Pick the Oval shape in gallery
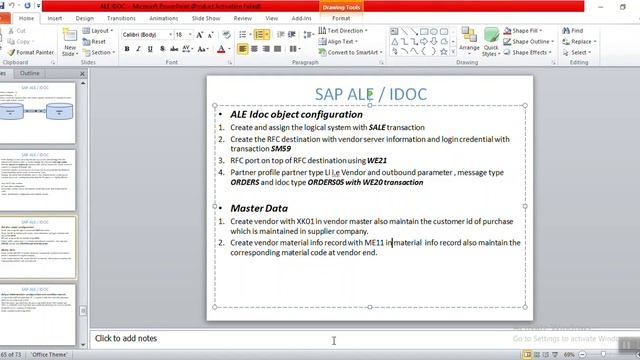This screenshot has height=360, width=640. pyautogui.click(x=434, y=31)
